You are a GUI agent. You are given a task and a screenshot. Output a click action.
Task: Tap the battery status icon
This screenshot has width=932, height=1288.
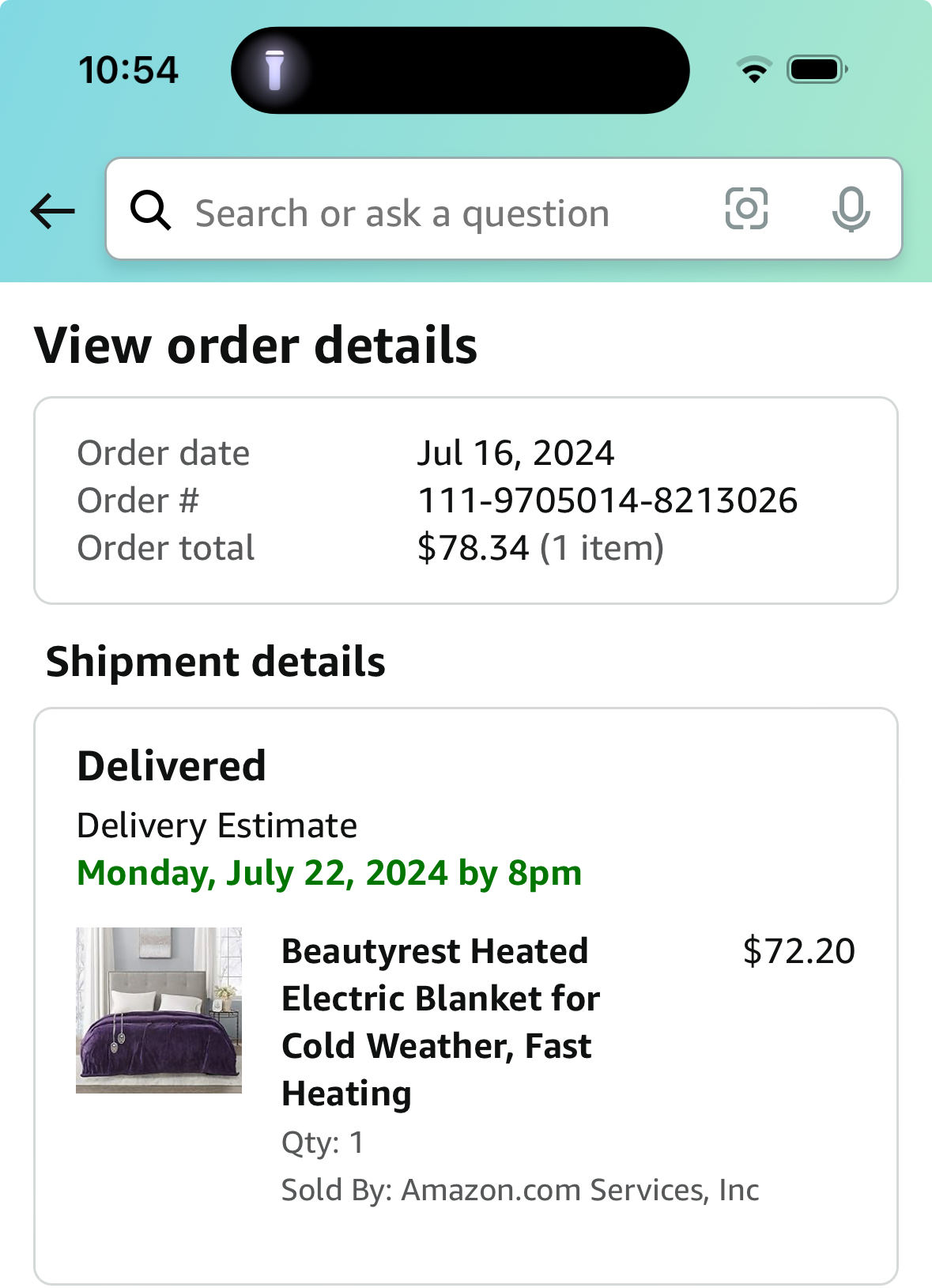(817, 70)
